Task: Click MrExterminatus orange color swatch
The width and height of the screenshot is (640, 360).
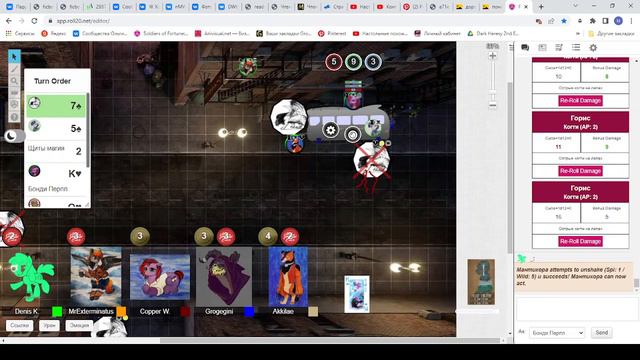Action: (x=121, y=311)
